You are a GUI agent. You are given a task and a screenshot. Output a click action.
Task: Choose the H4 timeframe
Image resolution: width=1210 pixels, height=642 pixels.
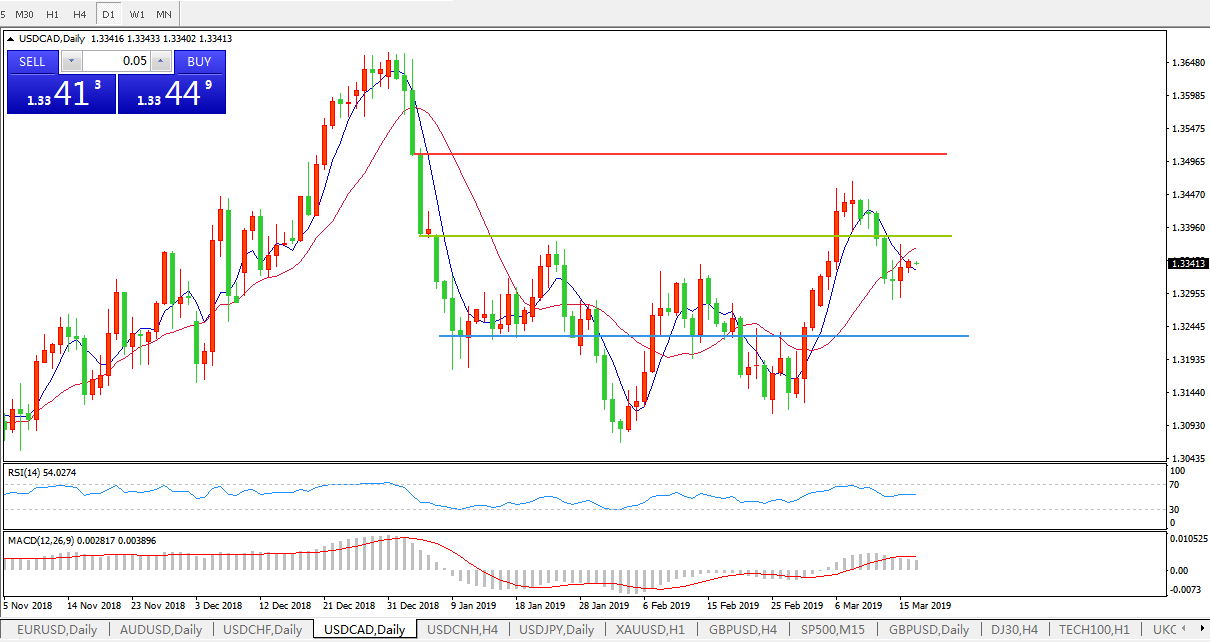pos(80,14)
